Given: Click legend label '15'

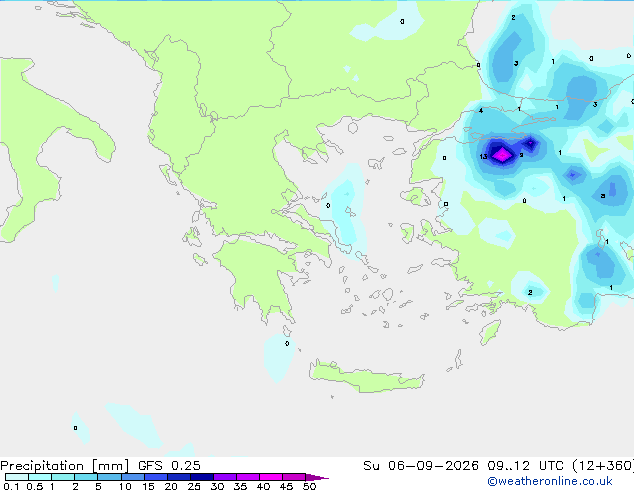Looking at the screenshot, I should 148,486.
